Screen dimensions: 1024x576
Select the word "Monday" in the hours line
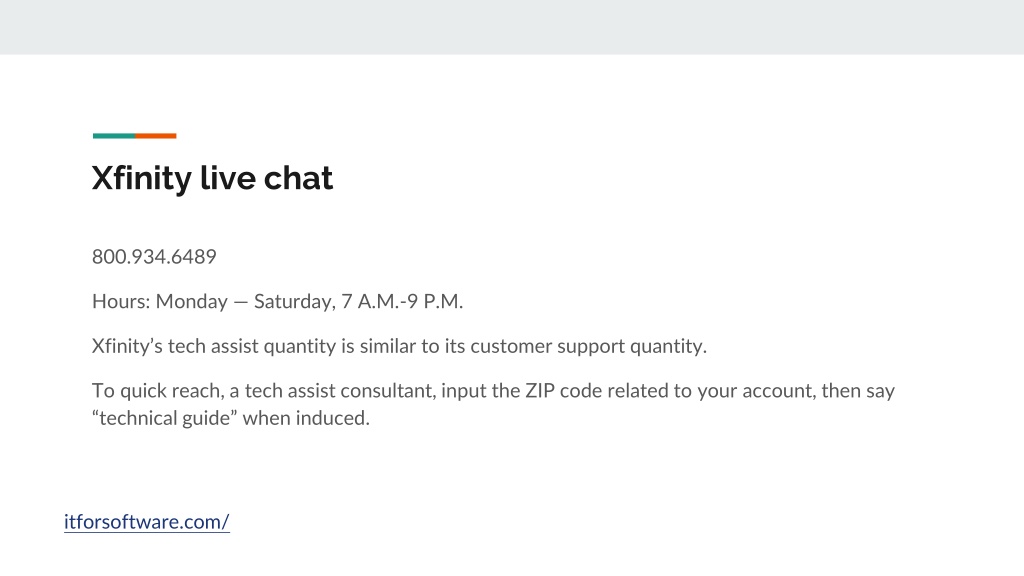point(192,301)
